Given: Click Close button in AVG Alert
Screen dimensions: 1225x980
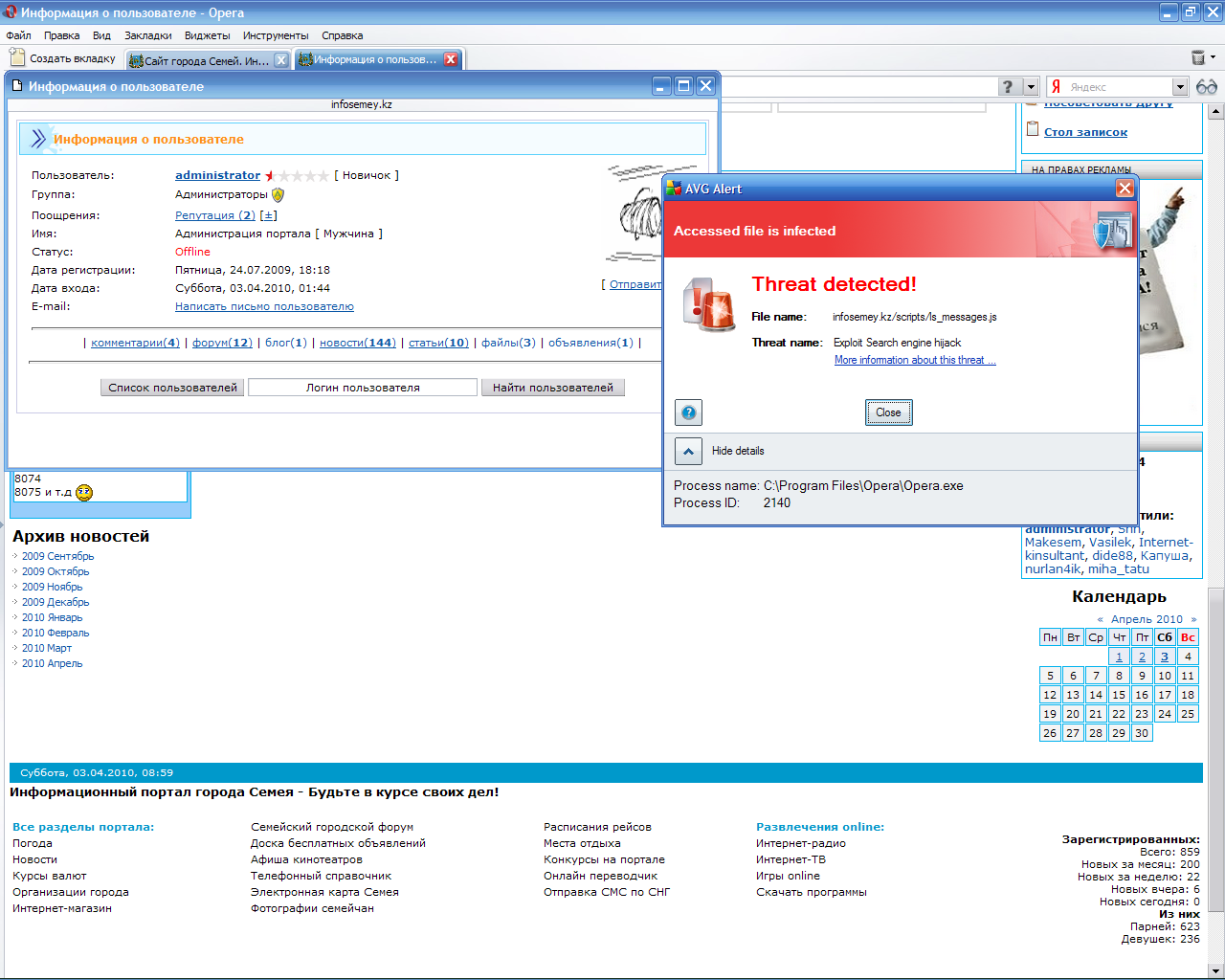Looking at the screenshot, I should [888, 412].
